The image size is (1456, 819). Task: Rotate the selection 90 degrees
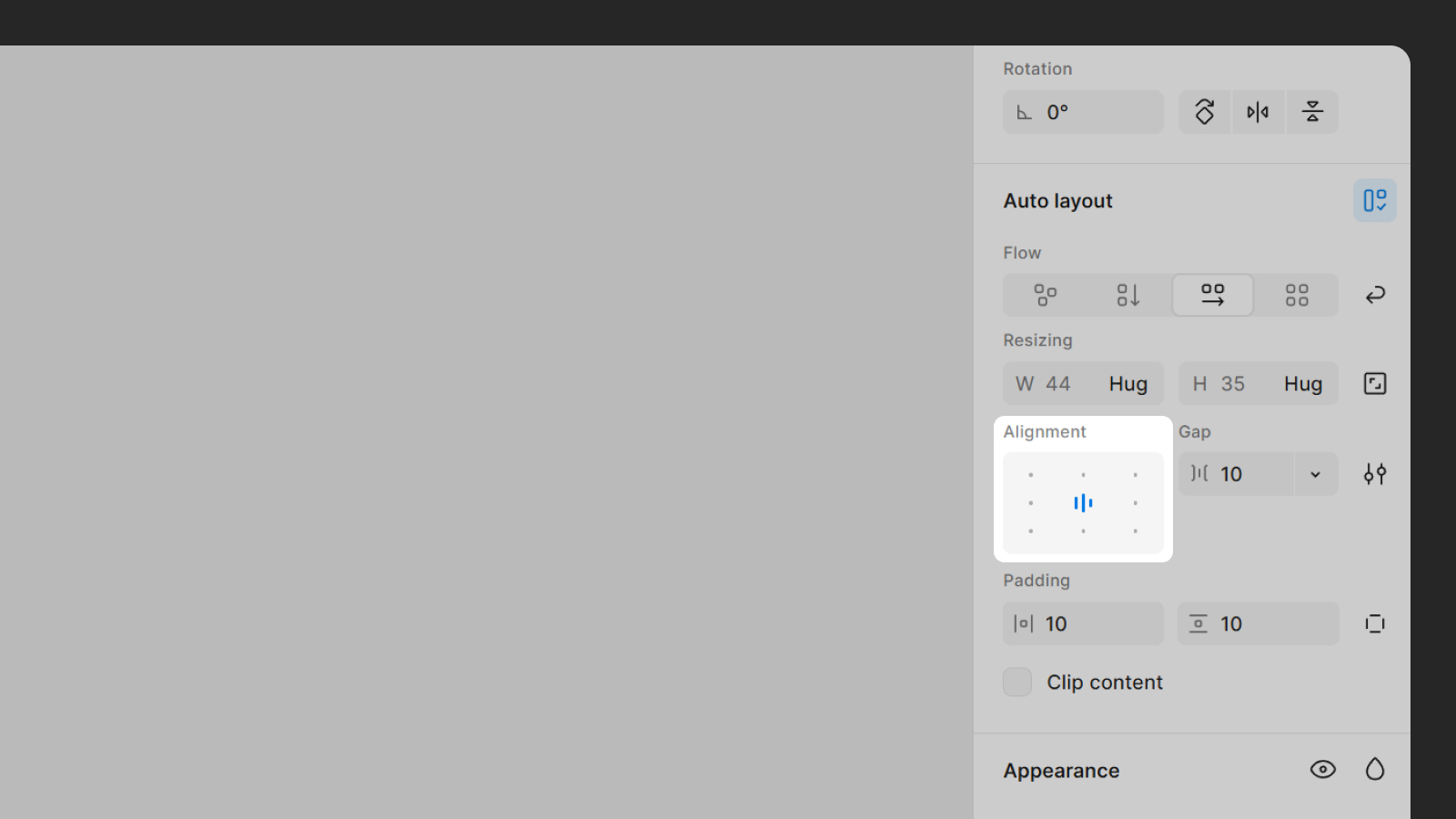click(1204, 112)
